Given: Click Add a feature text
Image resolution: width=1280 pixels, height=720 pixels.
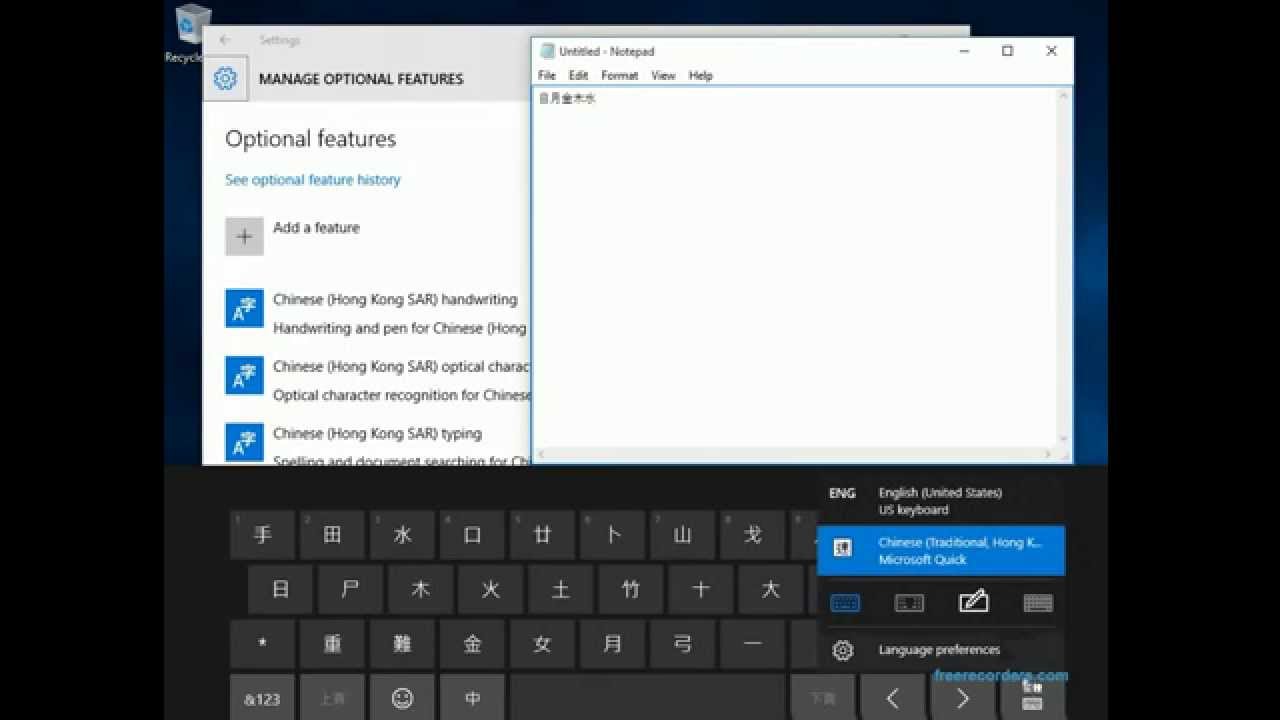Looking at the screenshot, I should [x=316, y=228].
